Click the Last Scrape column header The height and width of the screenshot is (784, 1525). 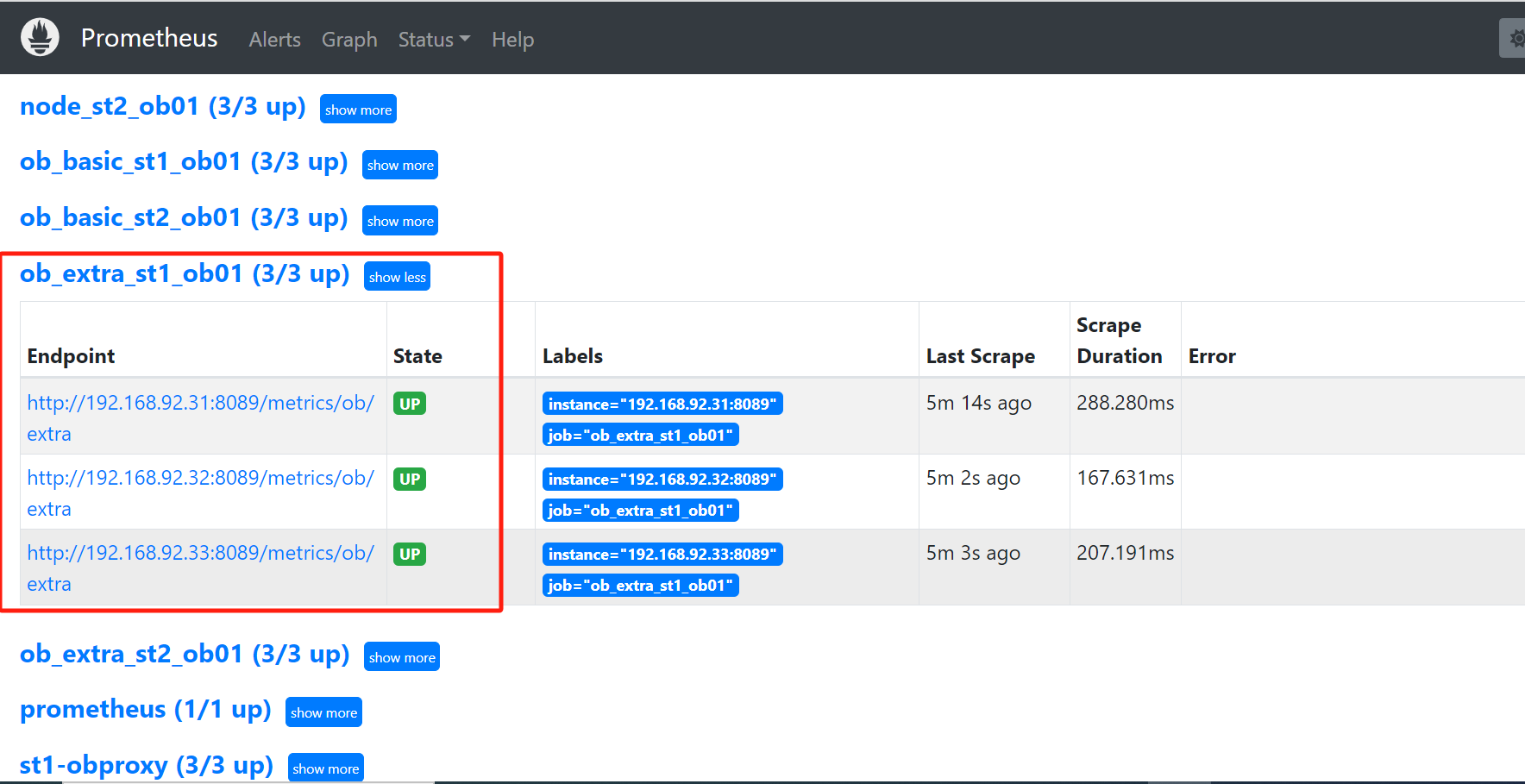(981, 356)
